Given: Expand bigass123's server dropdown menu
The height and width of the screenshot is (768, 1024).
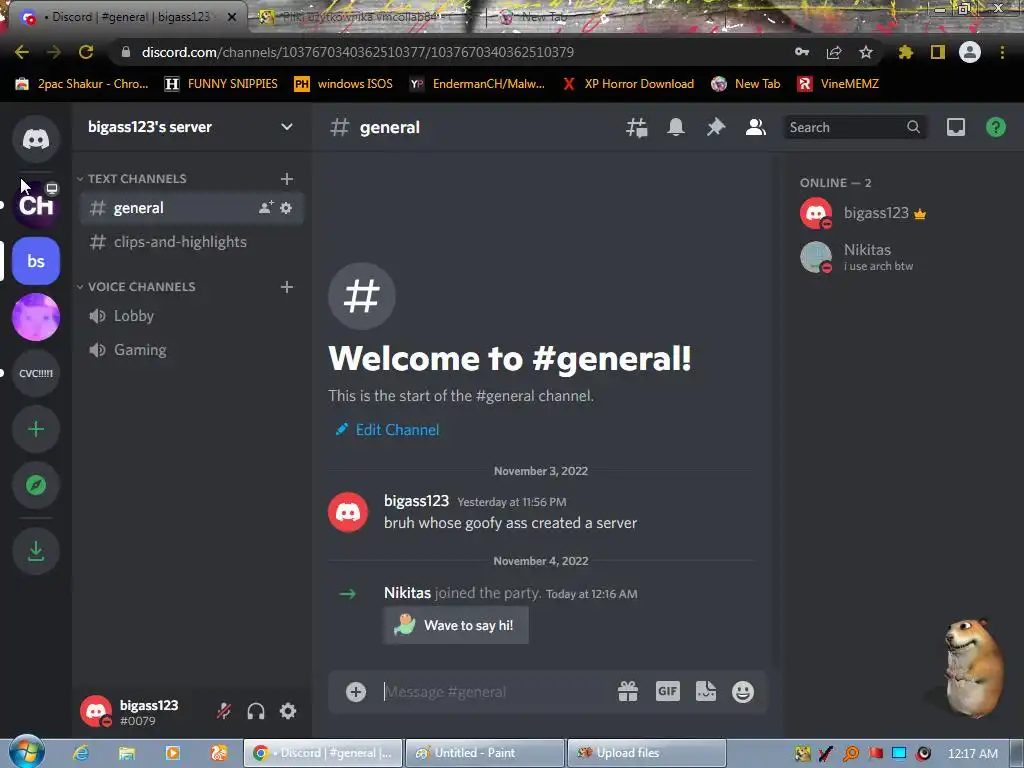Looking at the screenshot, I should click(x=287, y=127).
